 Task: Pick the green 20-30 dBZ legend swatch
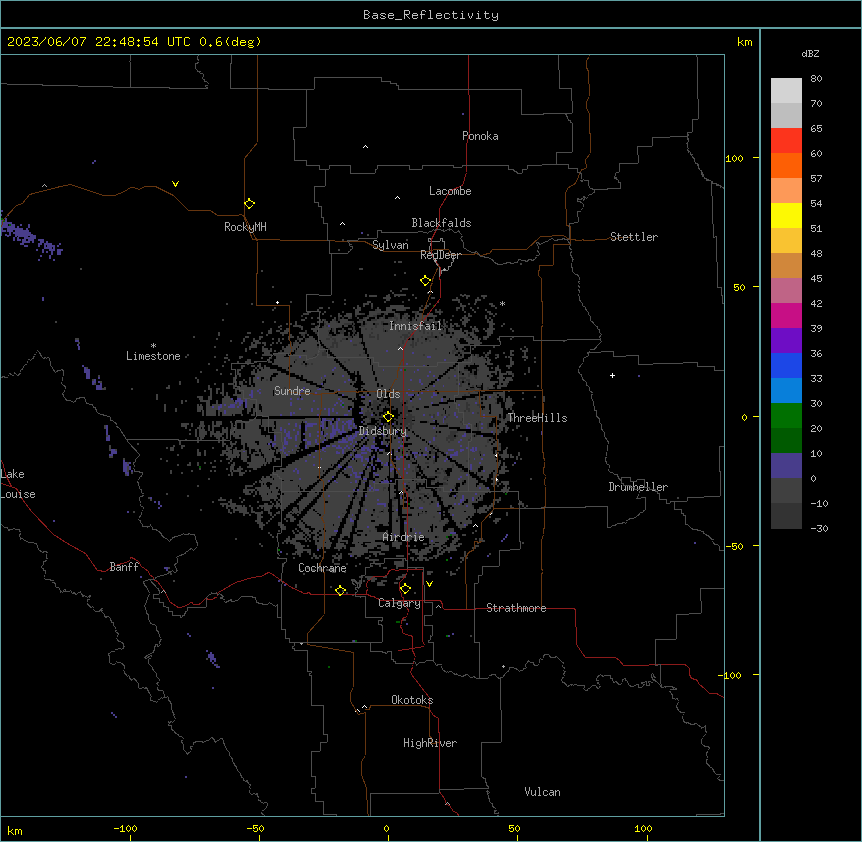[786, 416]
